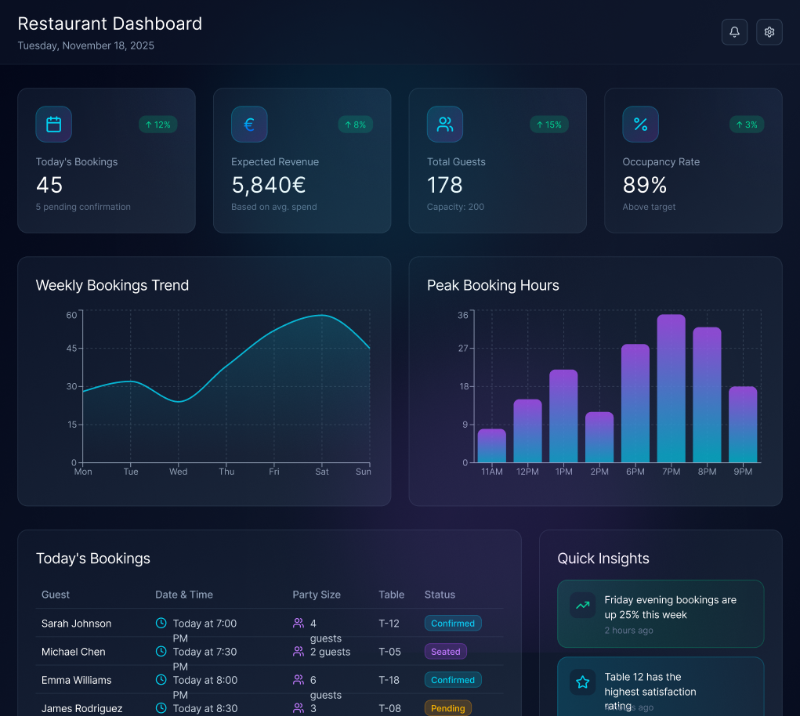The image size is (800, 716).
Task: Click the Party Size column header
Action: pos(316,594)
